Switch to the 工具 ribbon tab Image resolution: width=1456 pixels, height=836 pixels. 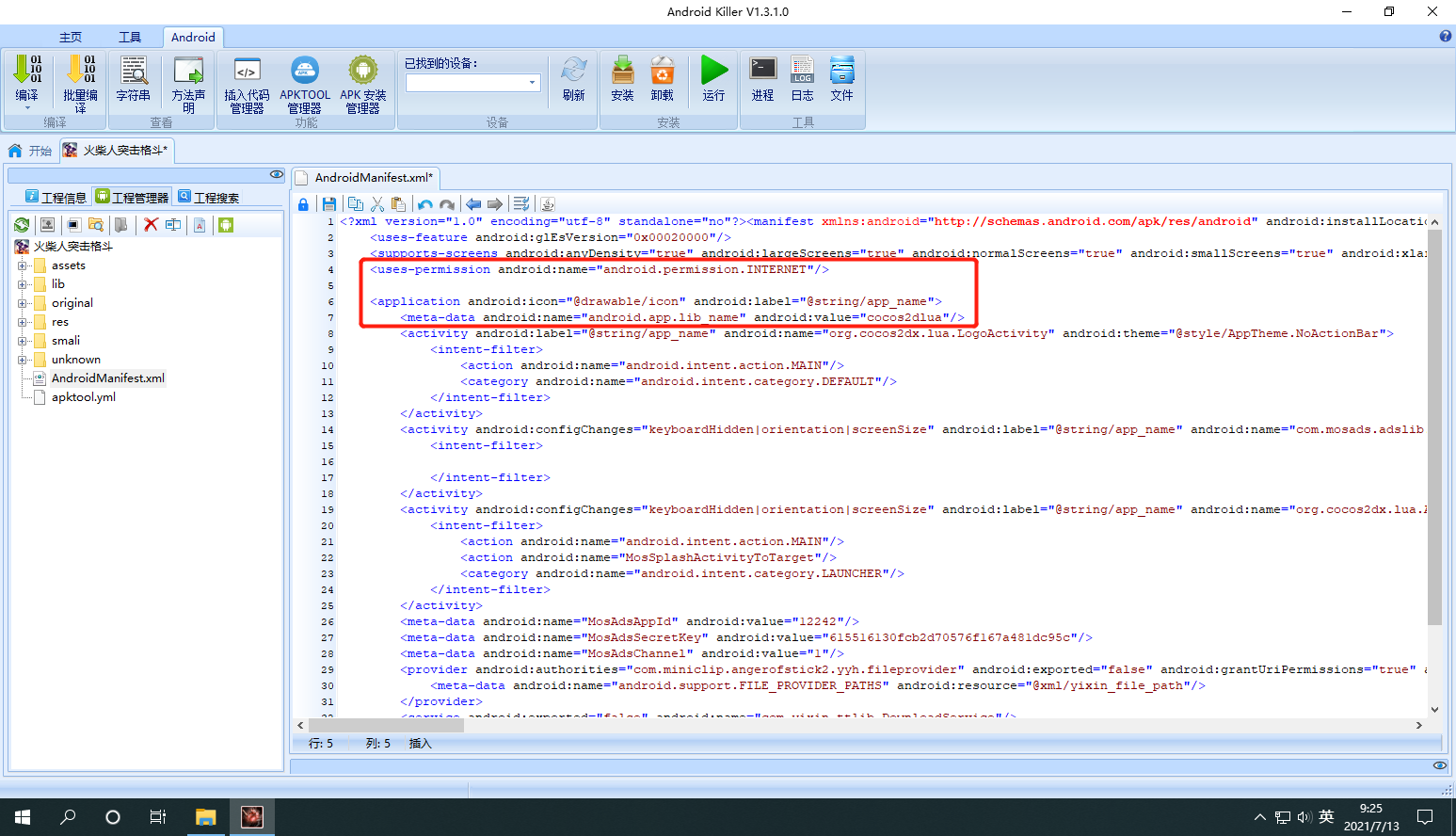[x=130, y=38]
